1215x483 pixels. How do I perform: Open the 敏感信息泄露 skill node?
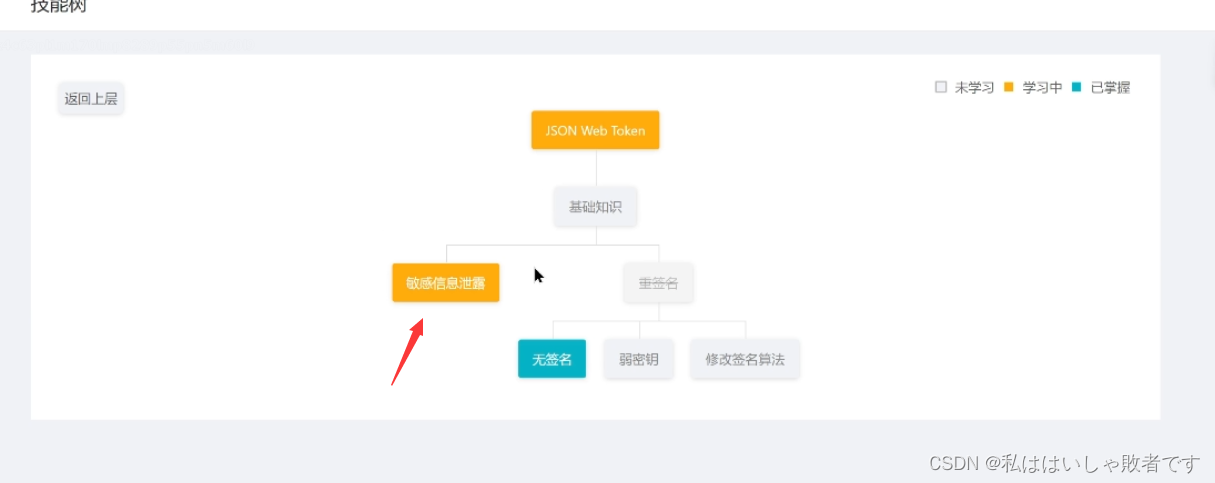[x=445, y=282]
